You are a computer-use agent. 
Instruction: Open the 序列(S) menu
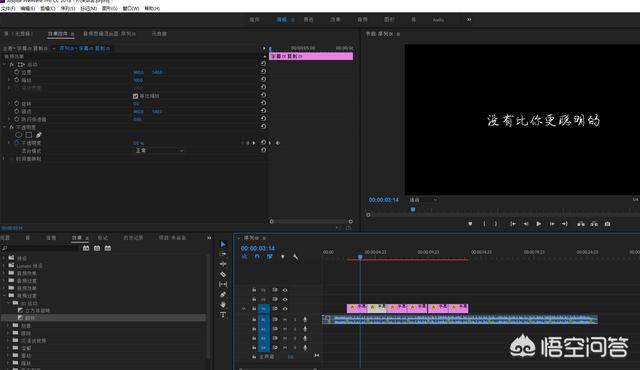pos(68,8)
